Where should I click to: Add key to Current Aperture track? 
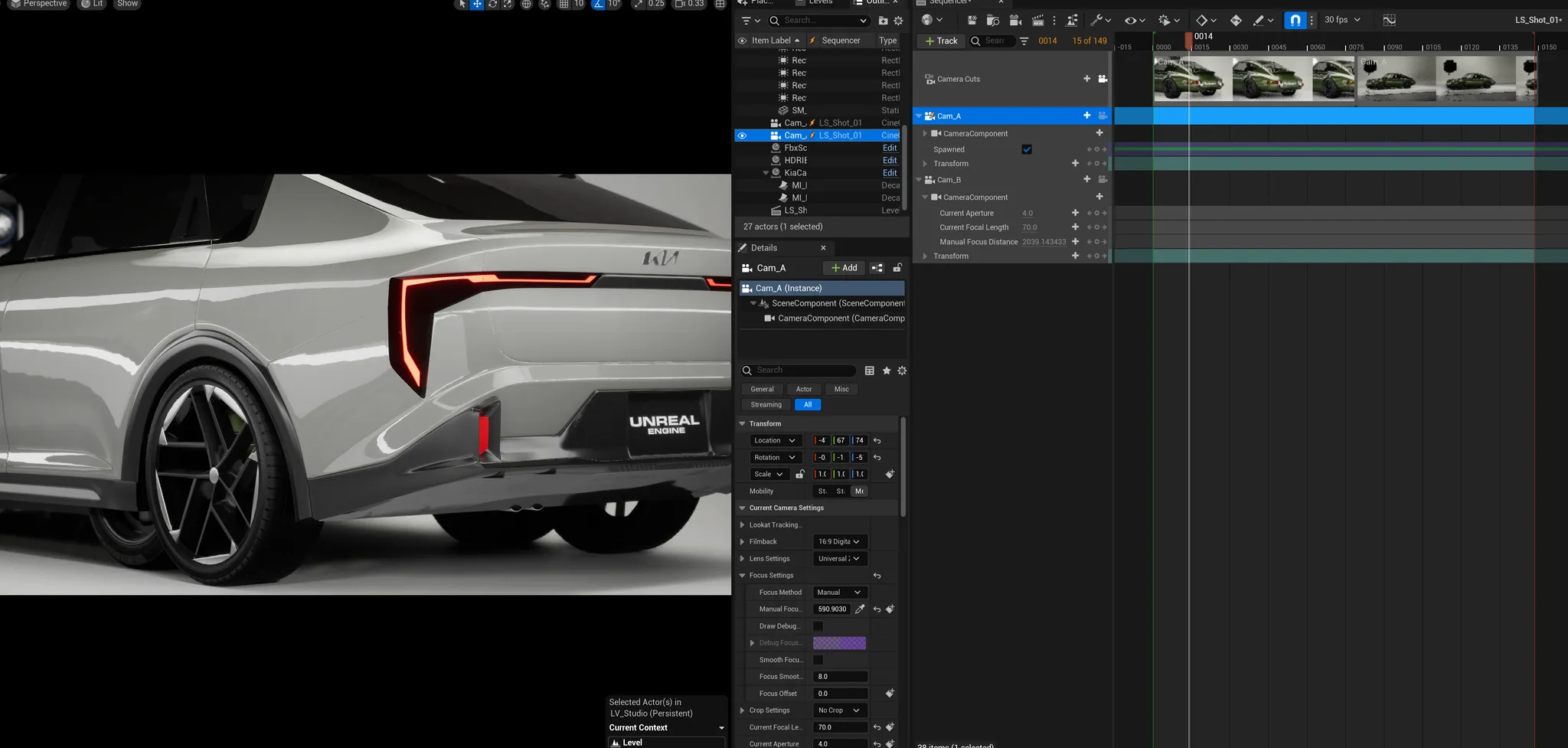(1075, 213)
